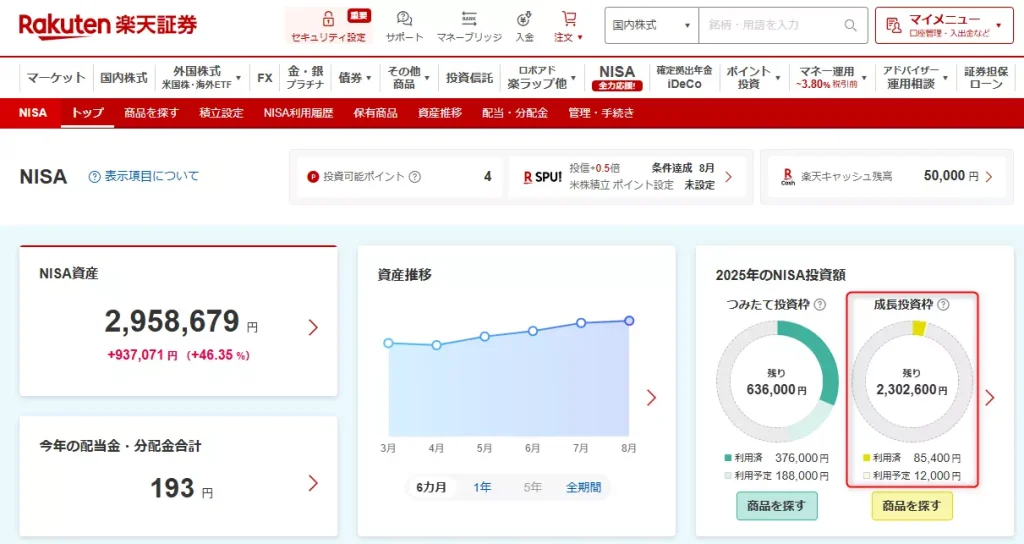Open the マーケット menu
1024x544 pixels.
pos(56,78)
